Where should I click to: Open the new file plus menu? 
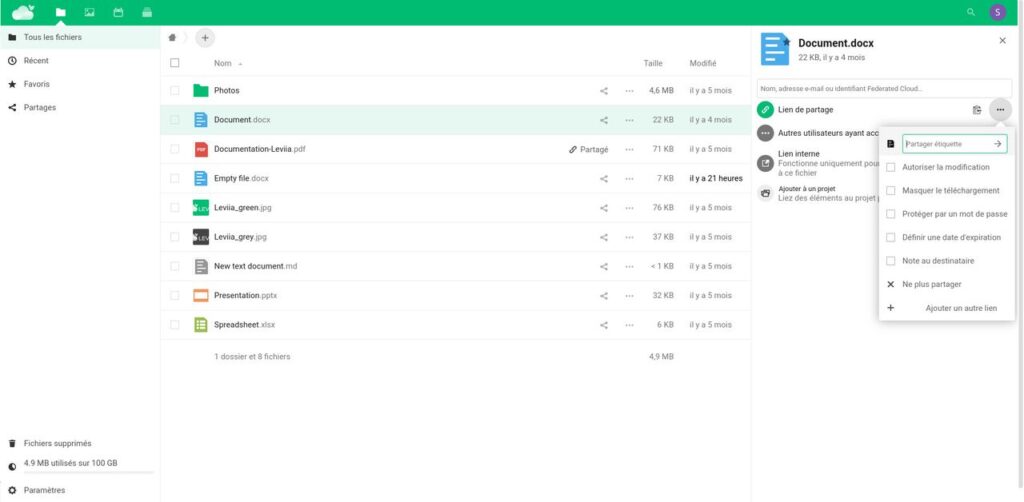(x=205, y=38)
